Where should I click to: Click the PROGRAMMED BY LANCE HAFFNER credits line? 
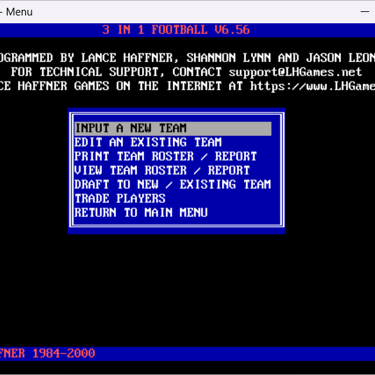click(187, 58)
